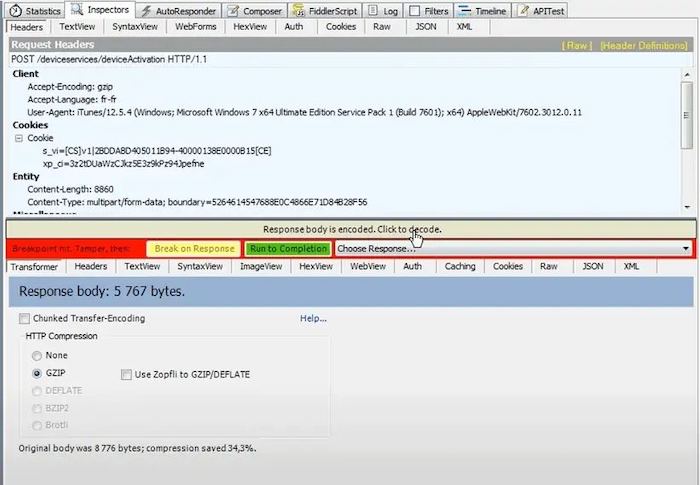
Task: Switch to the response ImageView tab
Action: [260, 267]
